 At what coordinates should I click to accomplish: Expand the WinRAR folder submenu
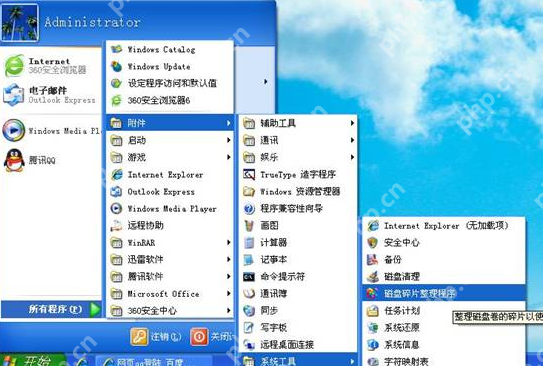coord(170,242)
